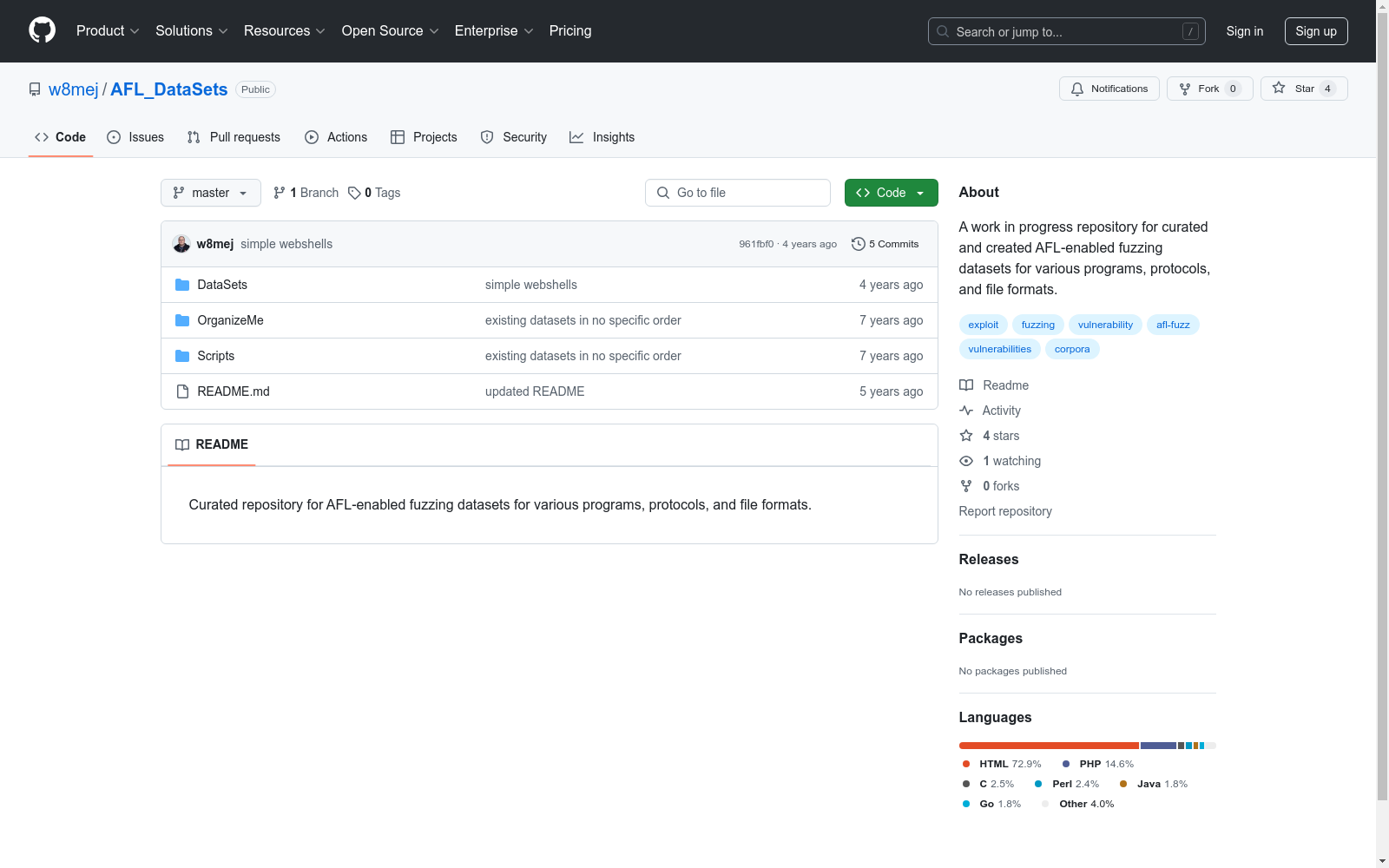Click the book icon in the README header
Viewport: 1389px width, 868px height.
pyautogui.click(x=182, y=444)
